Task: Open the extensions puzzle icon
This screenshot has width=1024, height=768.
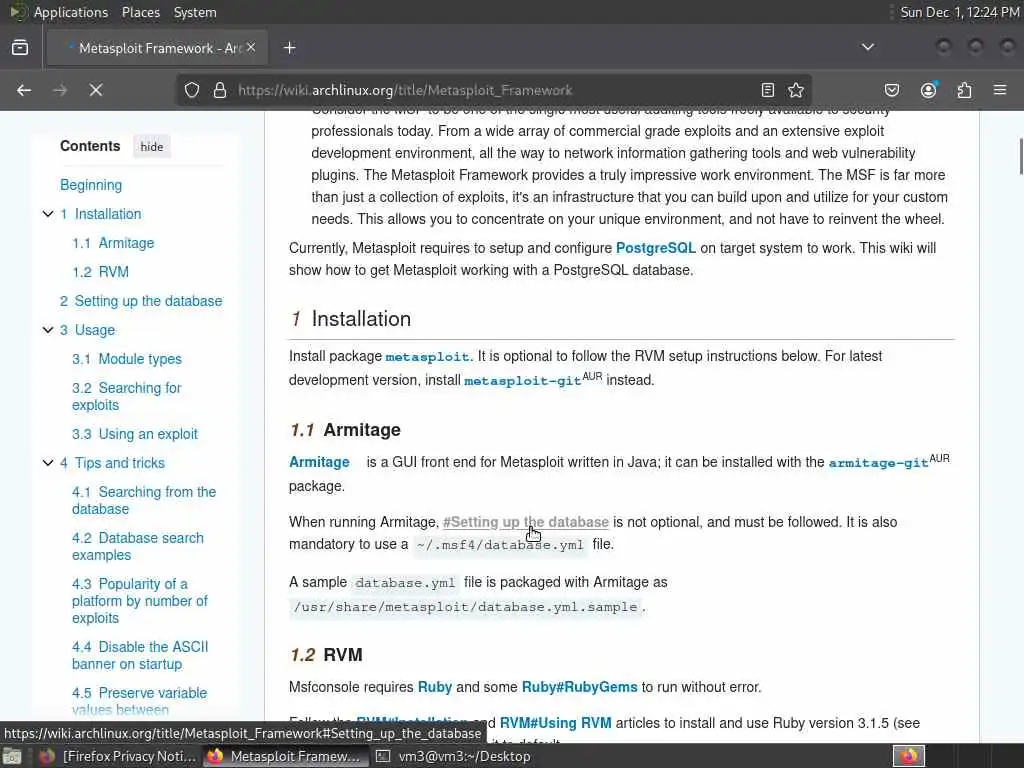Action: 965,90
